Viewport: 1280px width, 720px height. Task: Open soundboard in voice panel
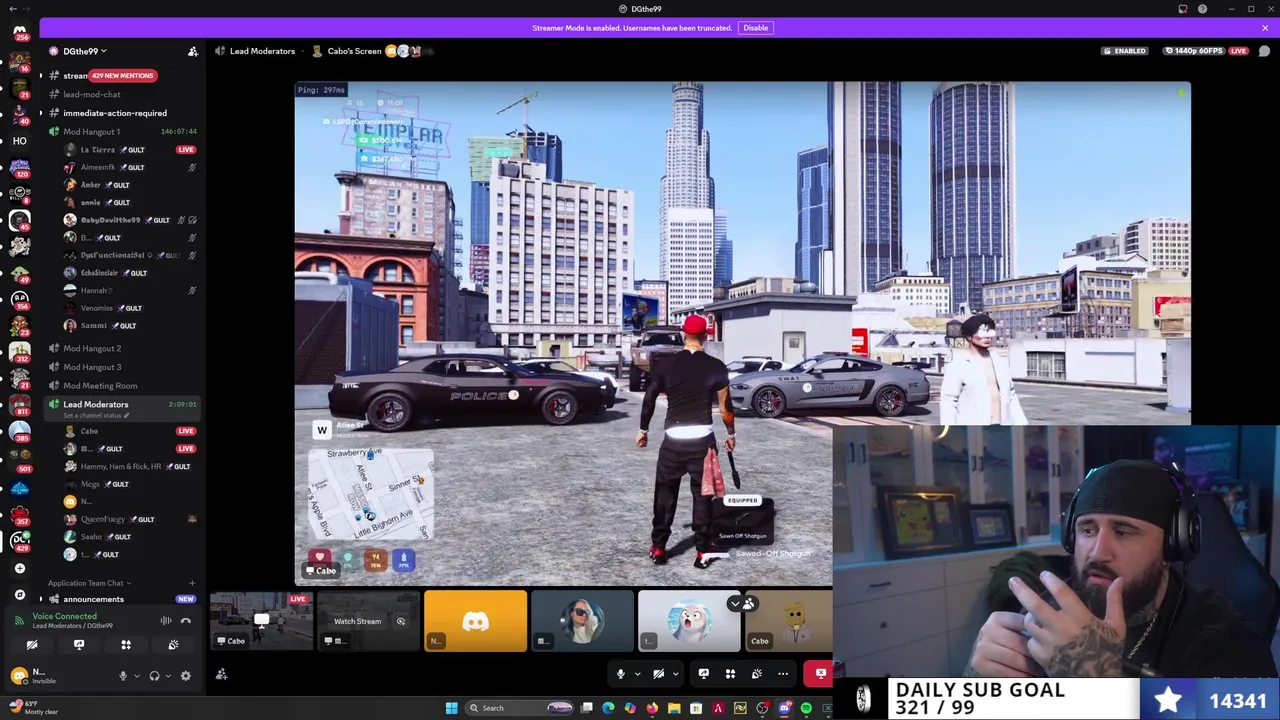[x=173, y=645]
